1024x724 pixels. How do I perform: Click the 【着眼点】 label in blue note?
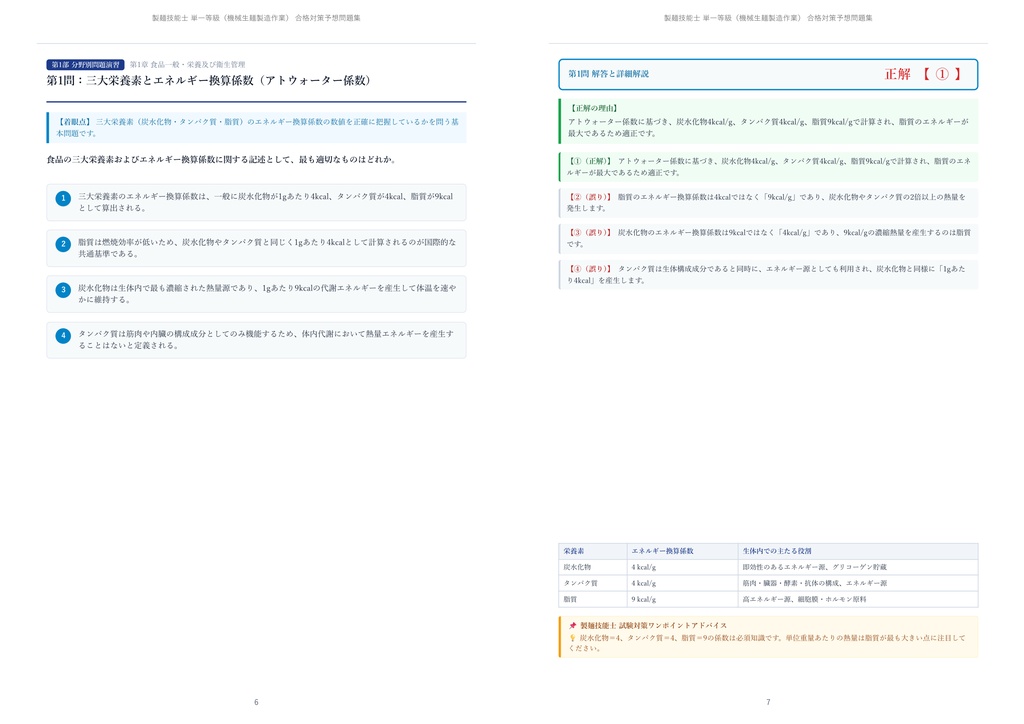(74, 122)
